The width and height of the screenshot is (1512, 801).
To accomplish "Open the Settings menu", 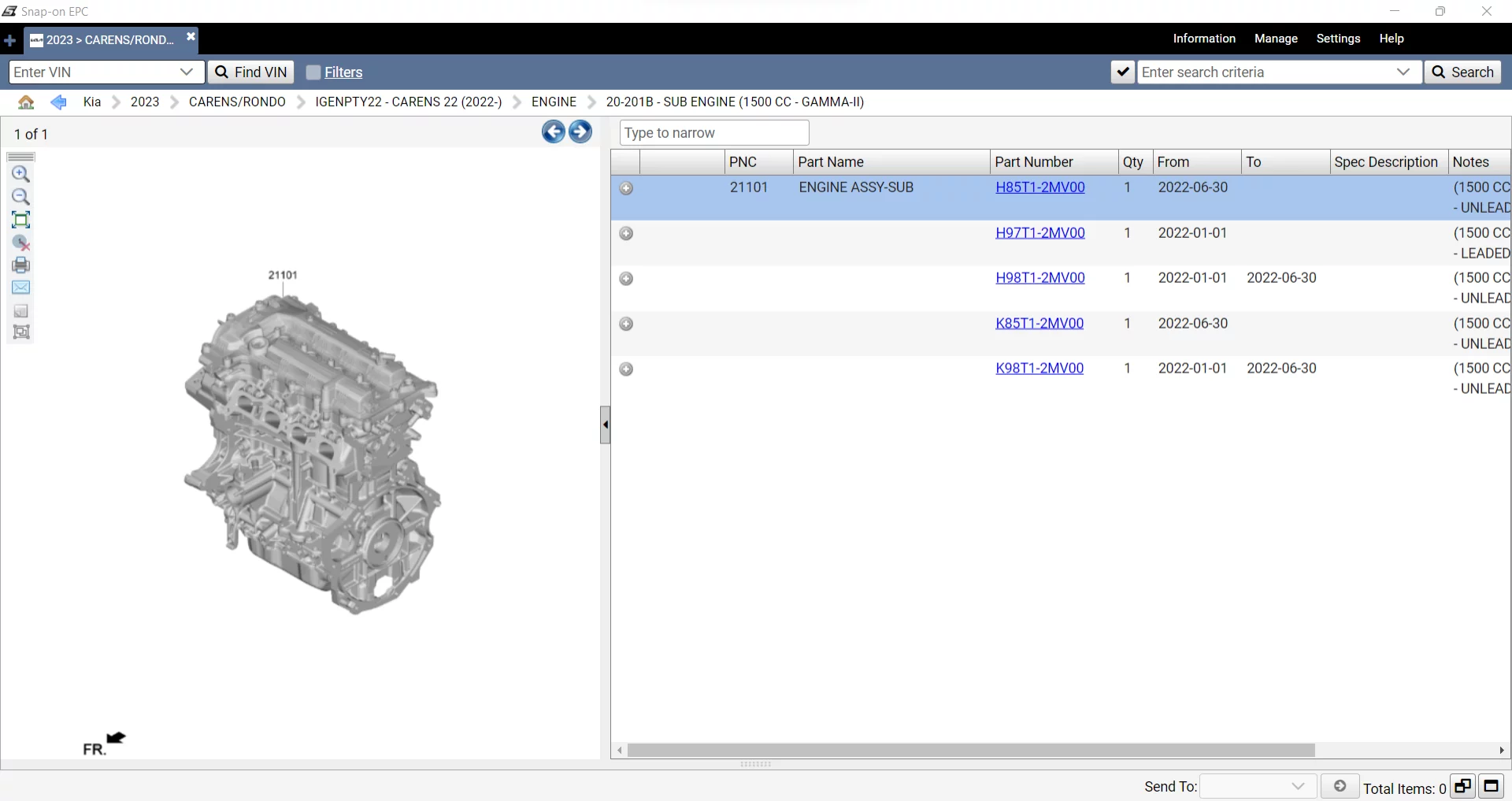I will point(1338,39).
